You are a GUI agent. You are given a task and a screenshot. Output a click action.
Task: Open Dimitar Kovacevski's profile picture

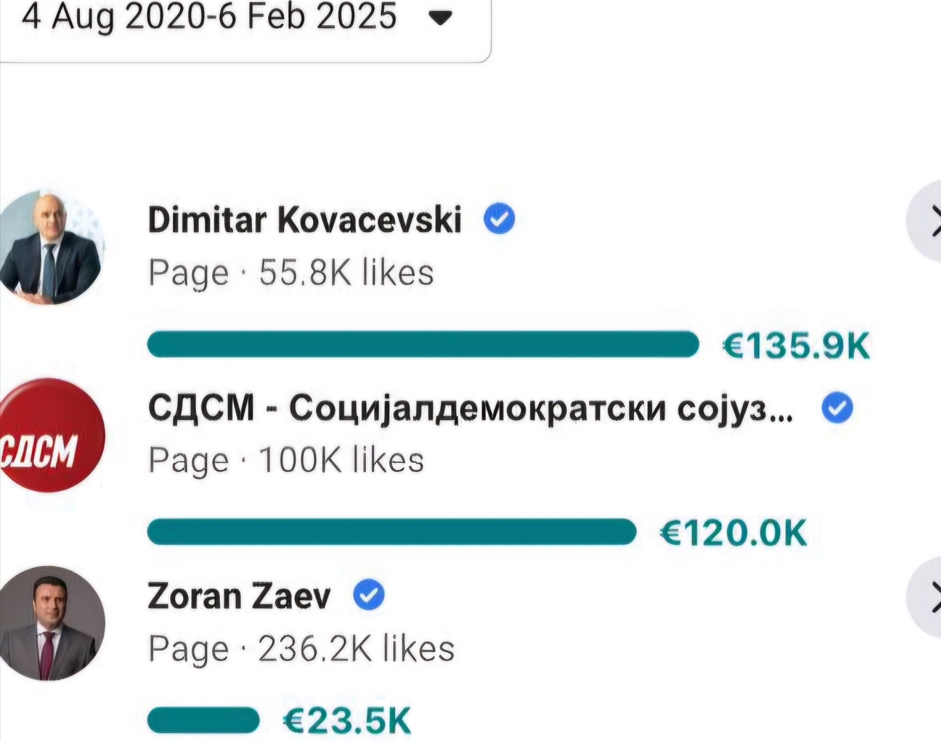pyautogui.click(x=50, y=244)
